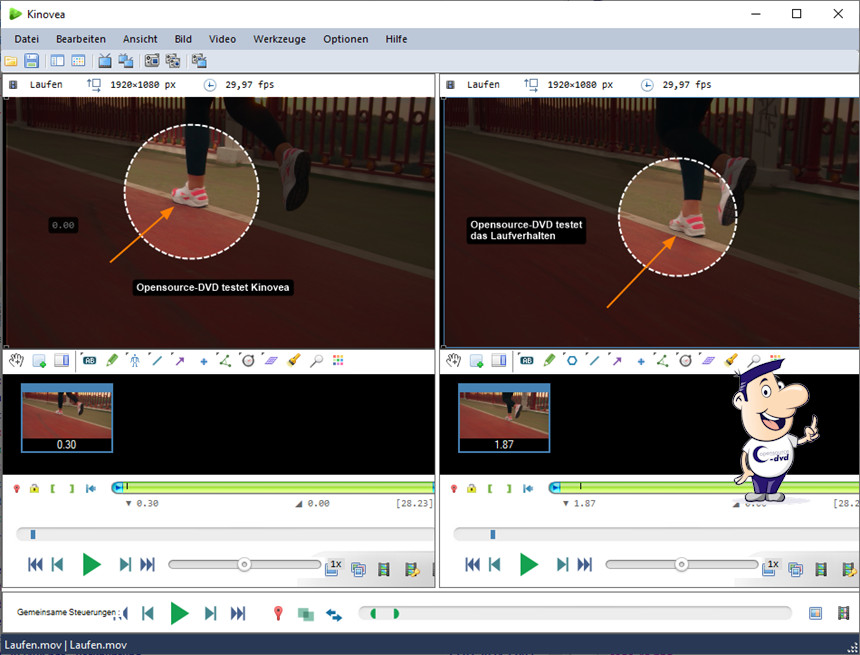
Task: Click the left player speed slider knob
Action: click(244, 565)
